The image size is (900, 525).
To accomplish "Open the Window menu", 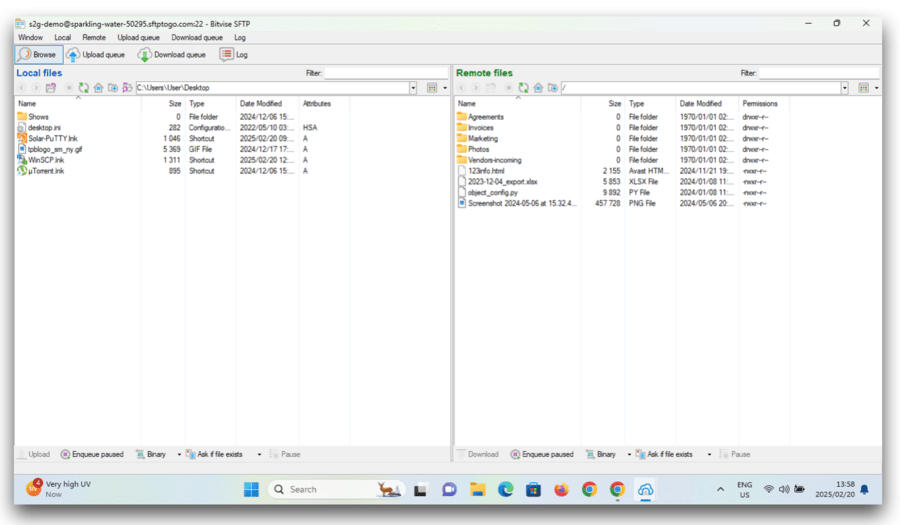I will point(30,37).
